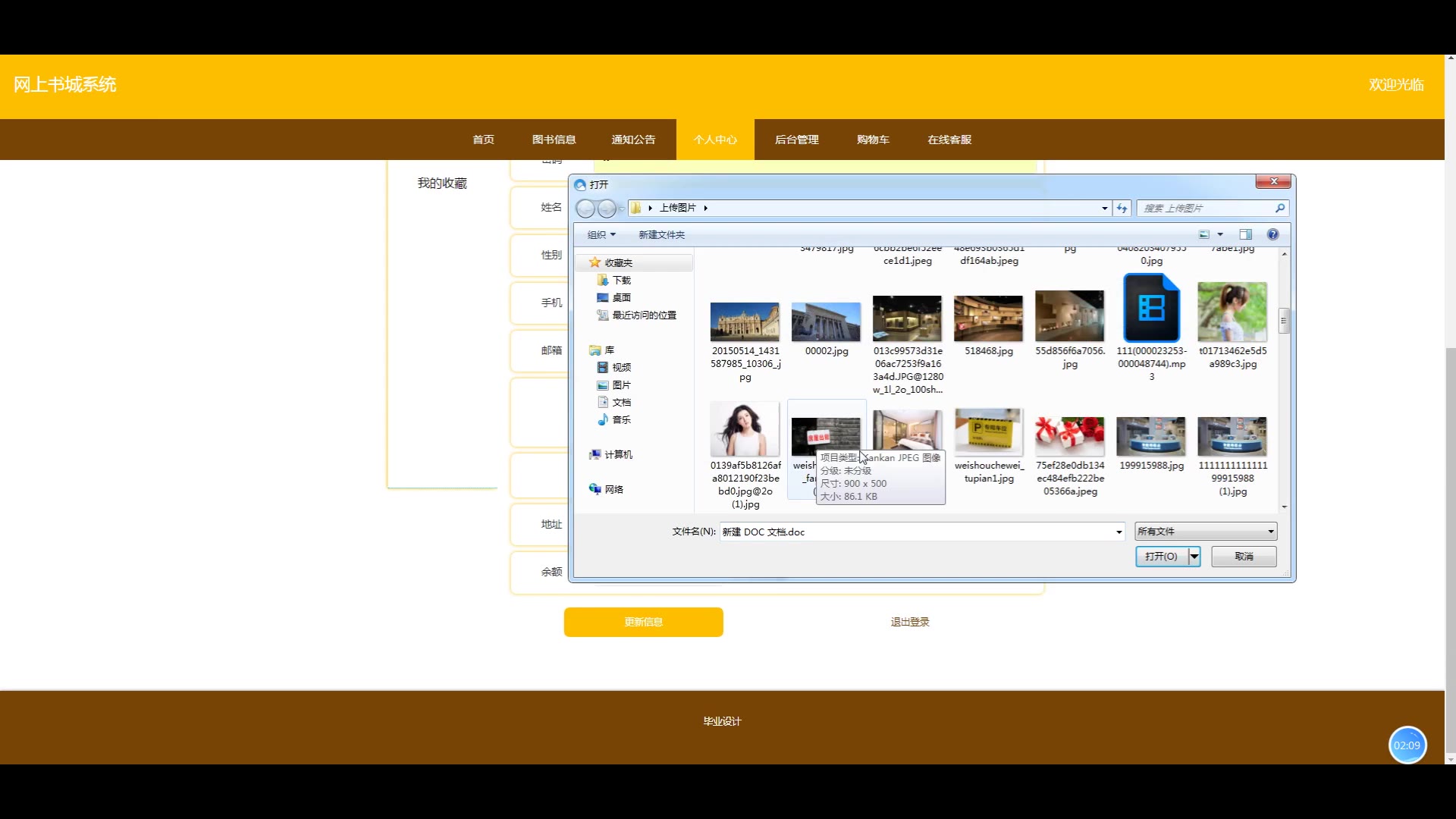The width and height of the screenshot is (1456, 819).
Task: Select the 111 mp3 video file icon
Action: pyautogui.click(x=1151, y=309)
